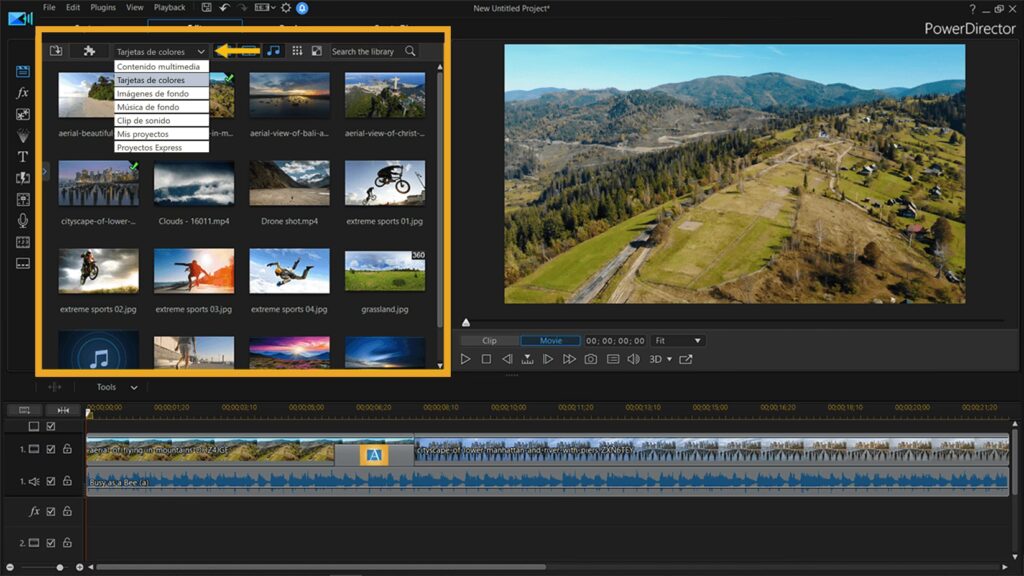The height and width of the screenshot is (576, 1024).
Task: Open the Effect room
Action: point(22,93)
